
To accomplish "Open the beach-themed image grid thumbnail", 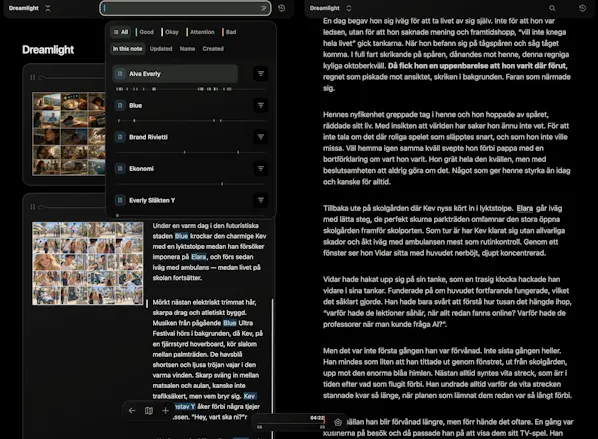I will [88, 264].
